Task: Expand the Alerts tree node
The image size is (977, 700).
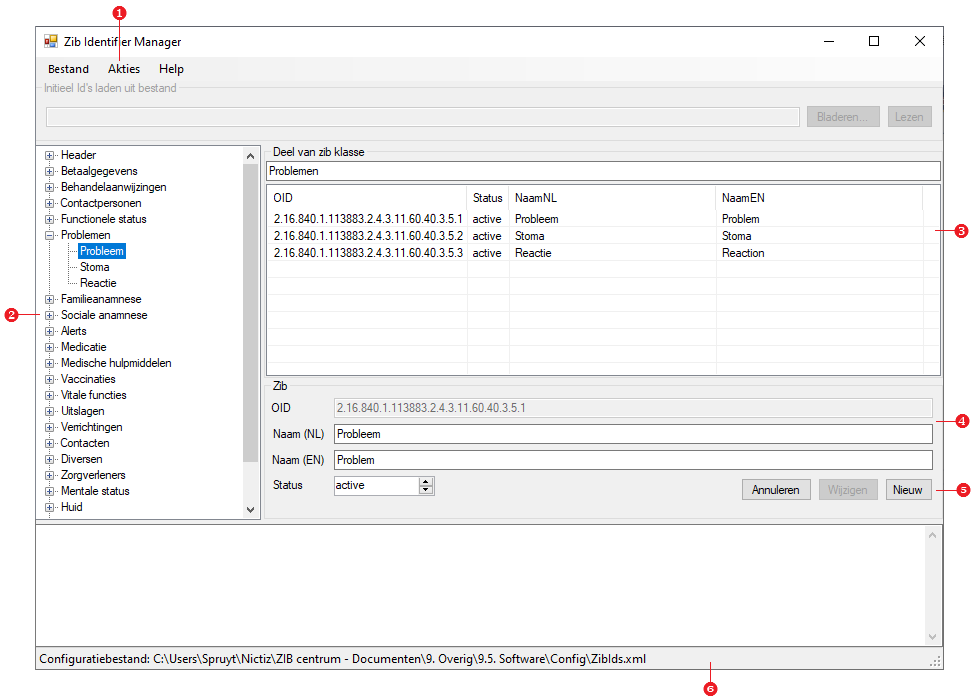Action: pos(49,332)
